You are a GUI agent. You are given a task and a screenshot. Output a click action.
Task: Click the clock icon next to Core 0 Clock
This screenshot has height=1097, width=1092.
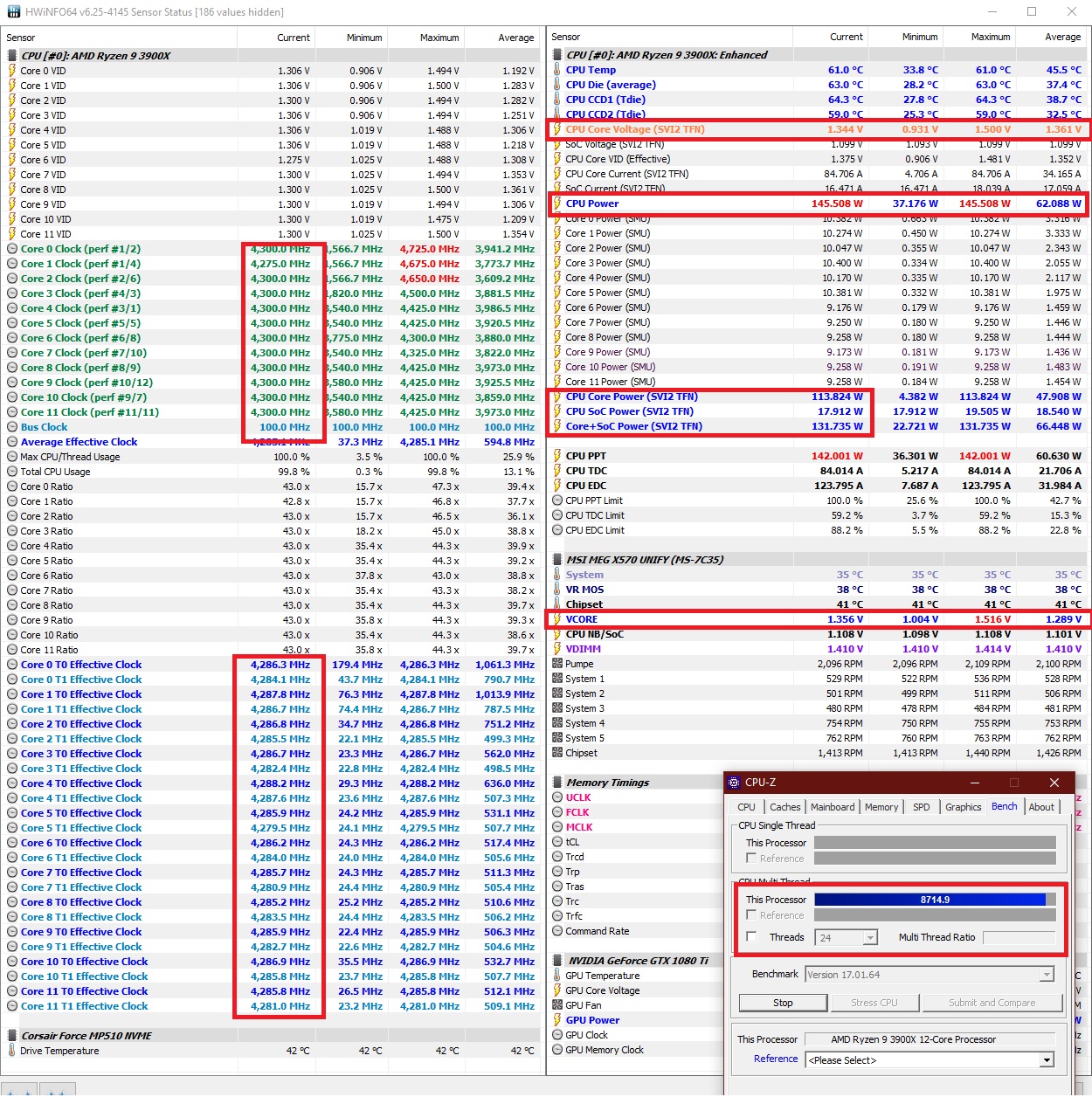(x=12, y=249)
